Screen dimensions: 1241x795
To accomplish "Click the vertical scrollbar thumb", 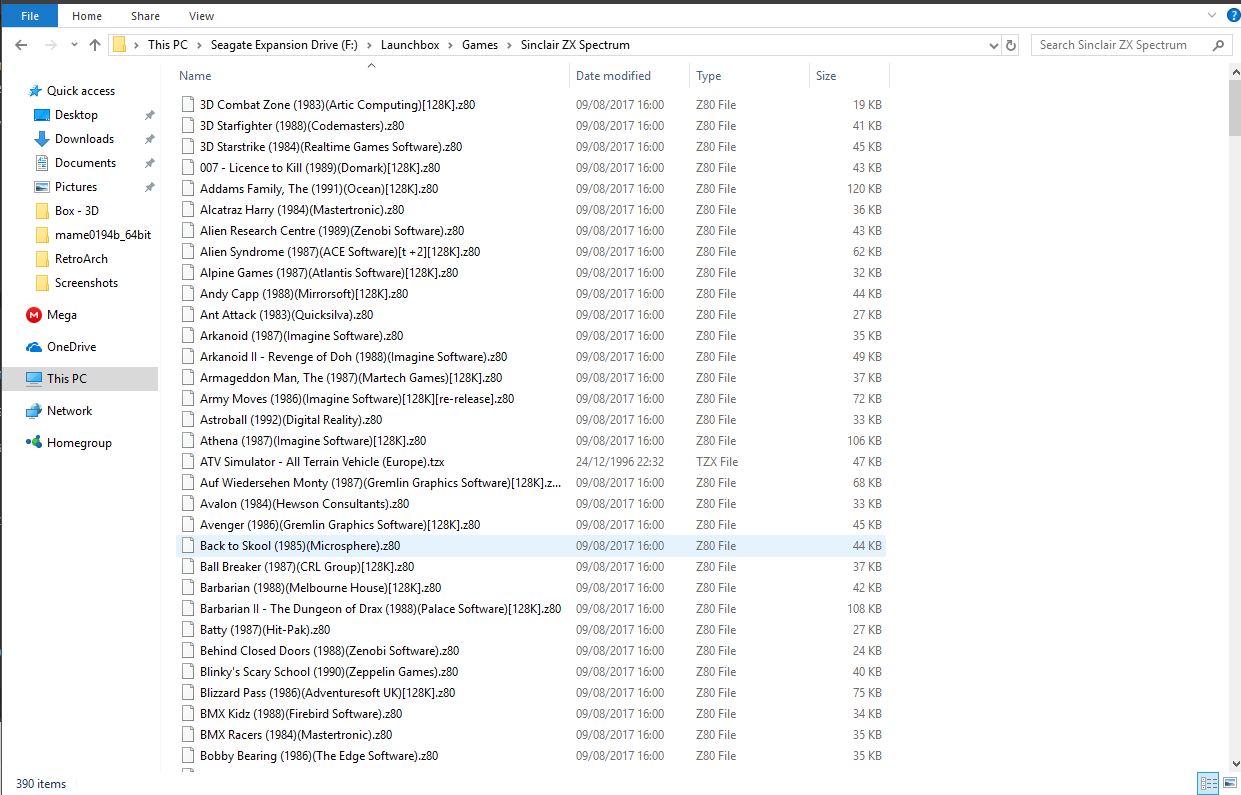I will coord(1234,108).
